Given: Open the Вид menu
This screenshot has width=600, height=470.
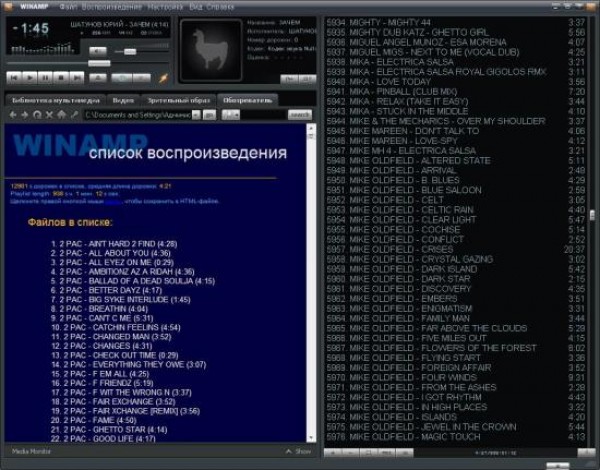Looking at the screenshot, I should click(x=196, y=7).
